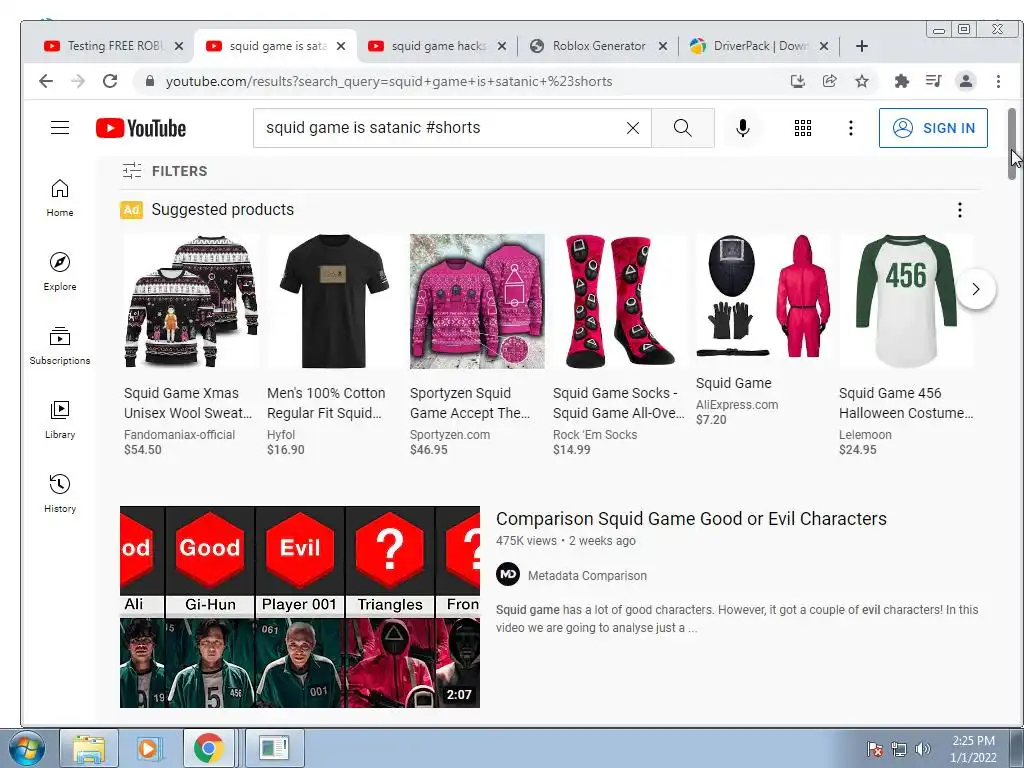Select the squid game is sata tab
The width and height of the screenshot is (1024, 768).
(x=266, y=46)
